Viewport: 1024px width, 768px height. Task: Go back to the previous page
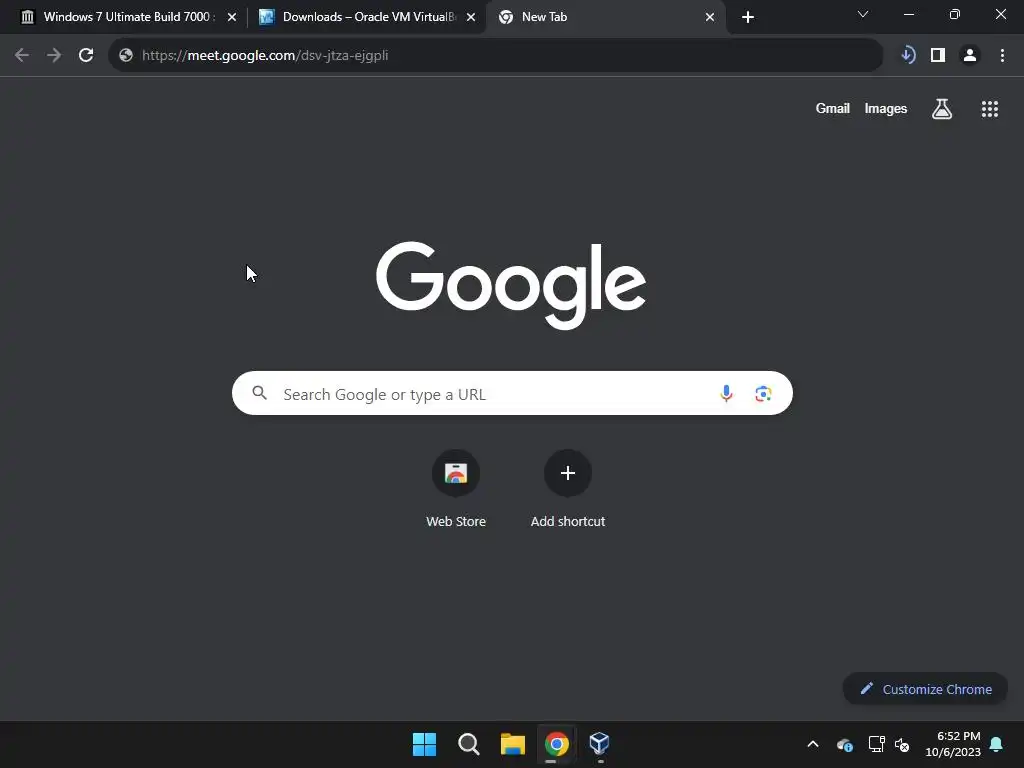tap(22, 56)
